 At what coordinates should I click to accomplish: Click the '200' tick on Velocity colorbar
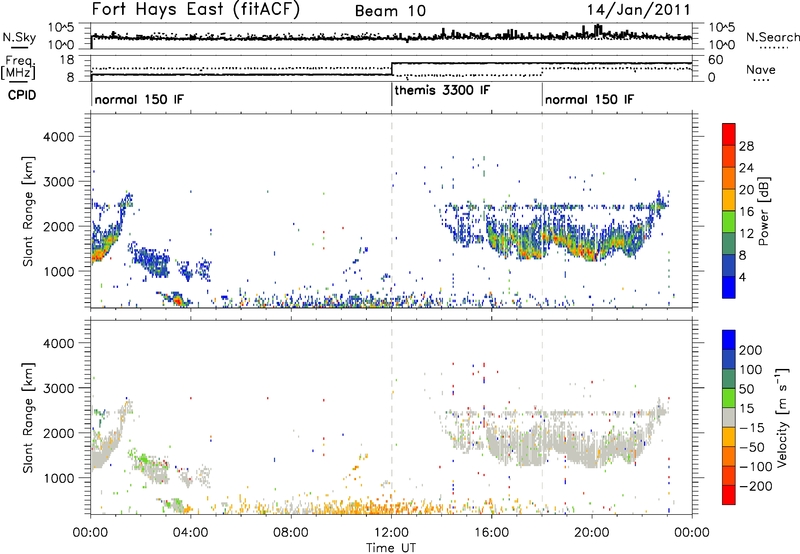tap(751, 350)
